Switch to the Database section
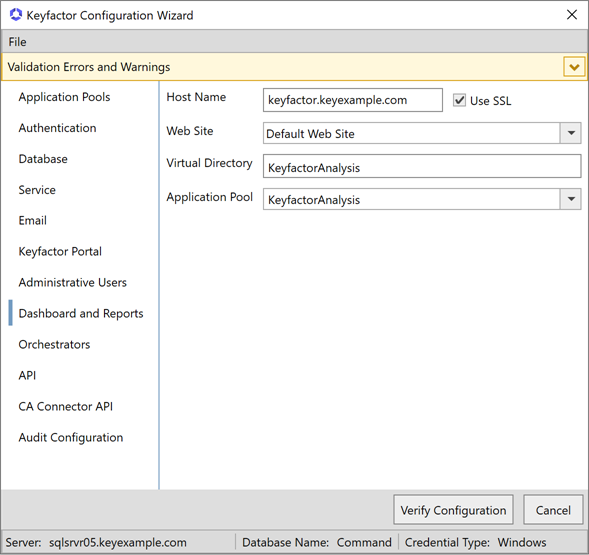 (x=43, y=159)
